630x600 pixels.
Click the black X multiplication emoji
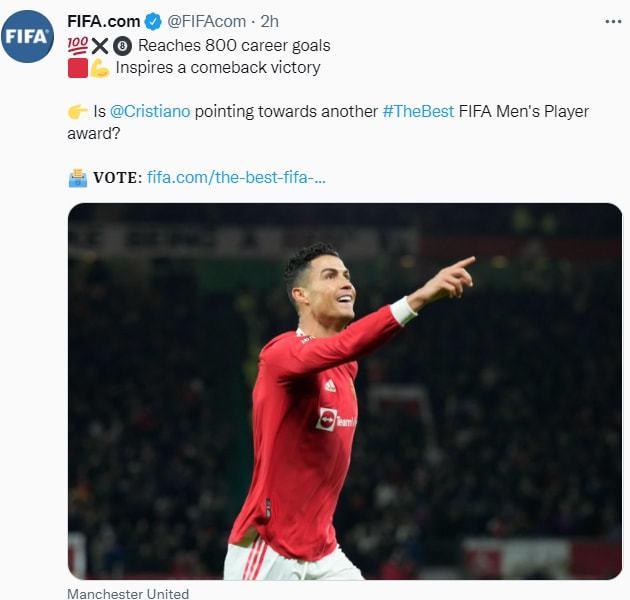click(x=100, y=46)
